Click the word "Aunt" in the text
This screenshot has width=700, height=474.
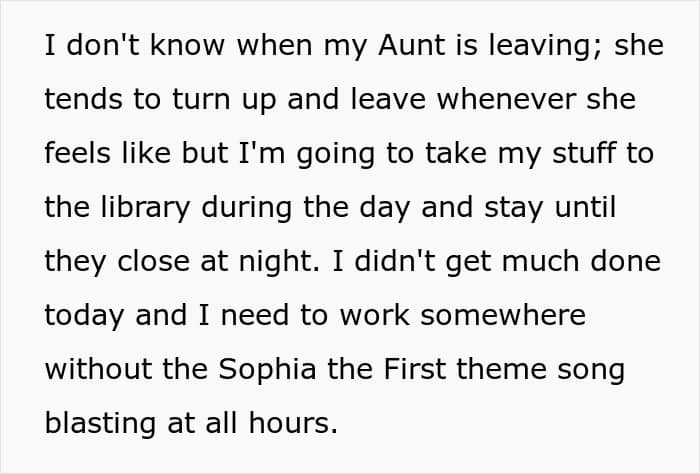[412, 45]
